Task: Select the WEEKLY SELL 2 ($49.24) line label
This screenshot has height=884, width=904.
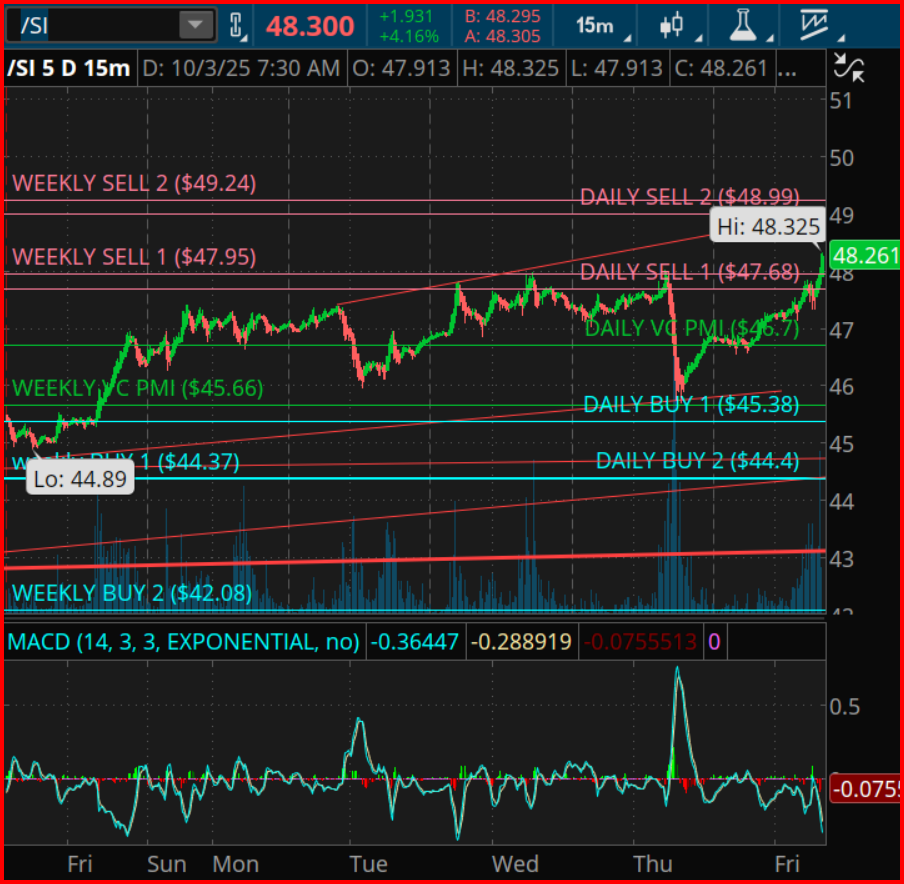Action: click(134, 184)
